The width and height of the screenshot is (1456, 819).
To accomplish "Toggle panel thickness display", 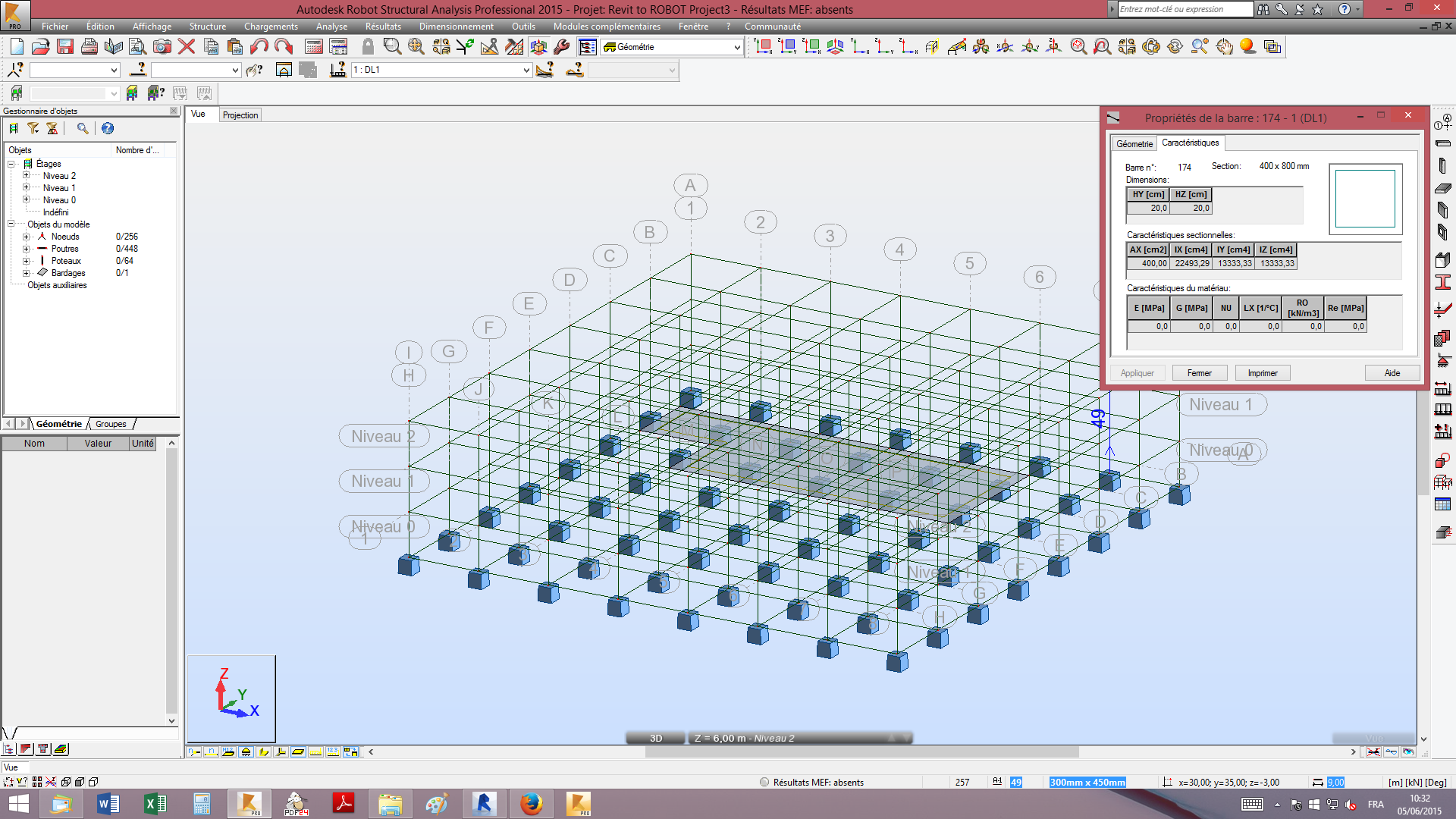I will [x=298, y=752].
